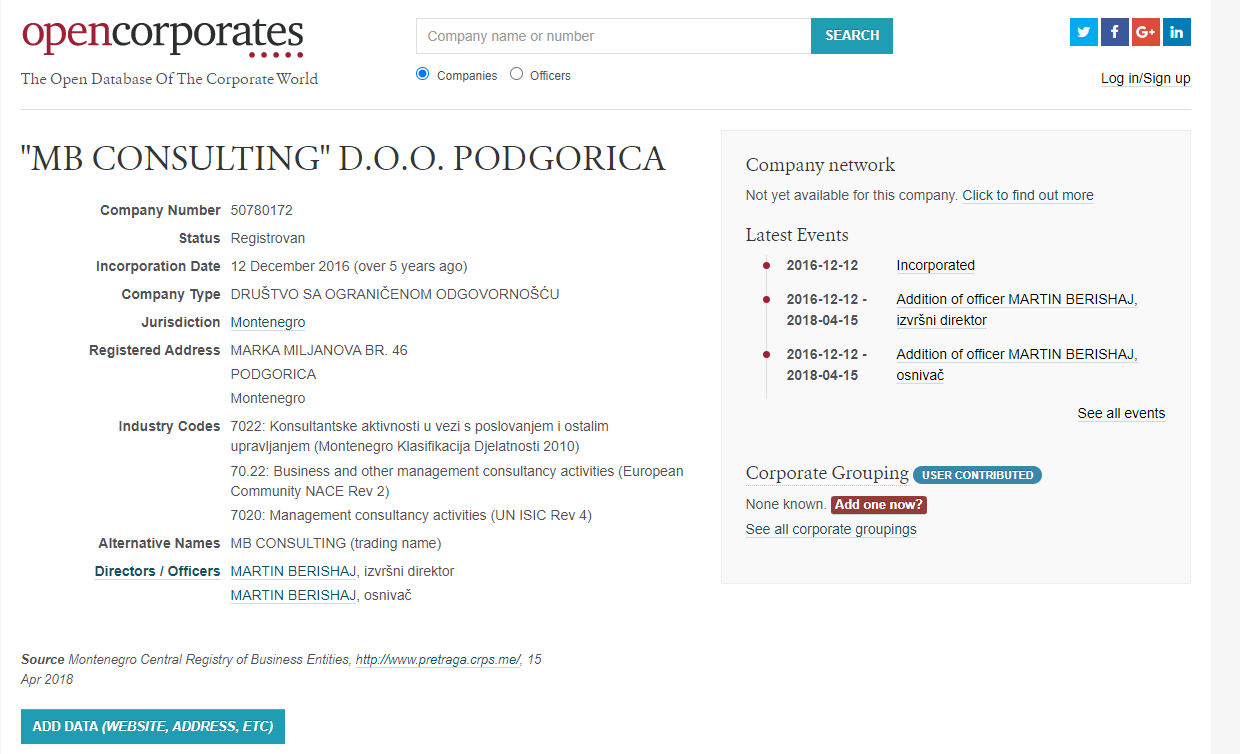Click the Add one now? button
Image resolution: width=1240 pixels, height=754 pixels.
pos(879,504)
